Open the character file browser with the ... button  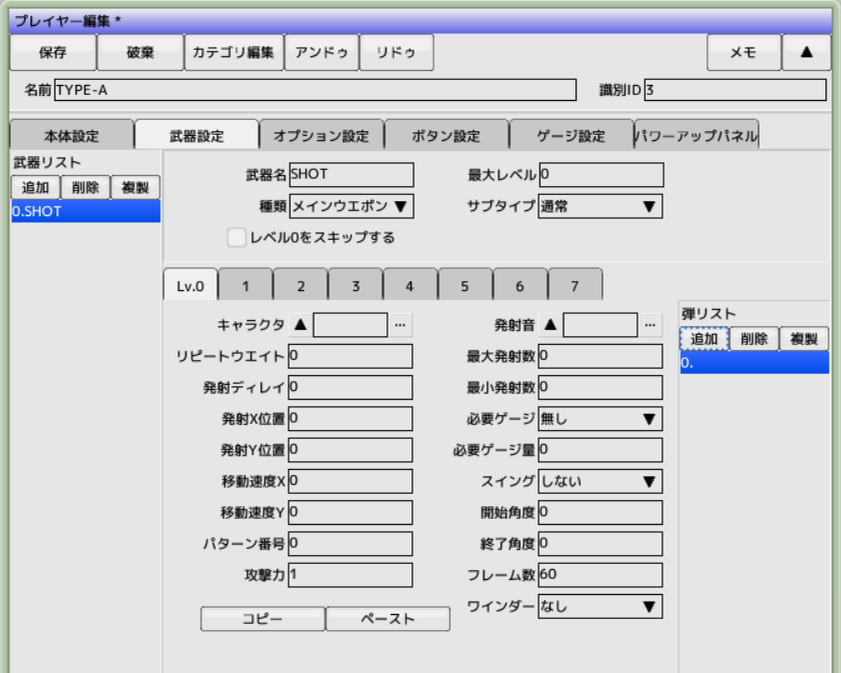tap(400, 325)
